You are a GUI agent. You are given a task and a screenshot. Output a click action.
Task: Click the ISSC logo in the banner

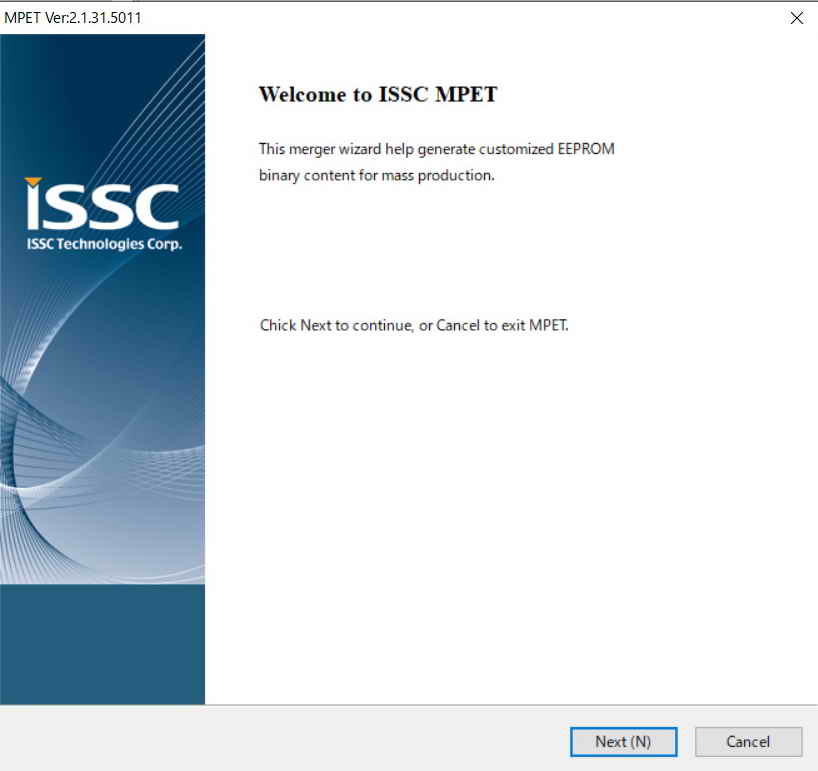[103, 203]
